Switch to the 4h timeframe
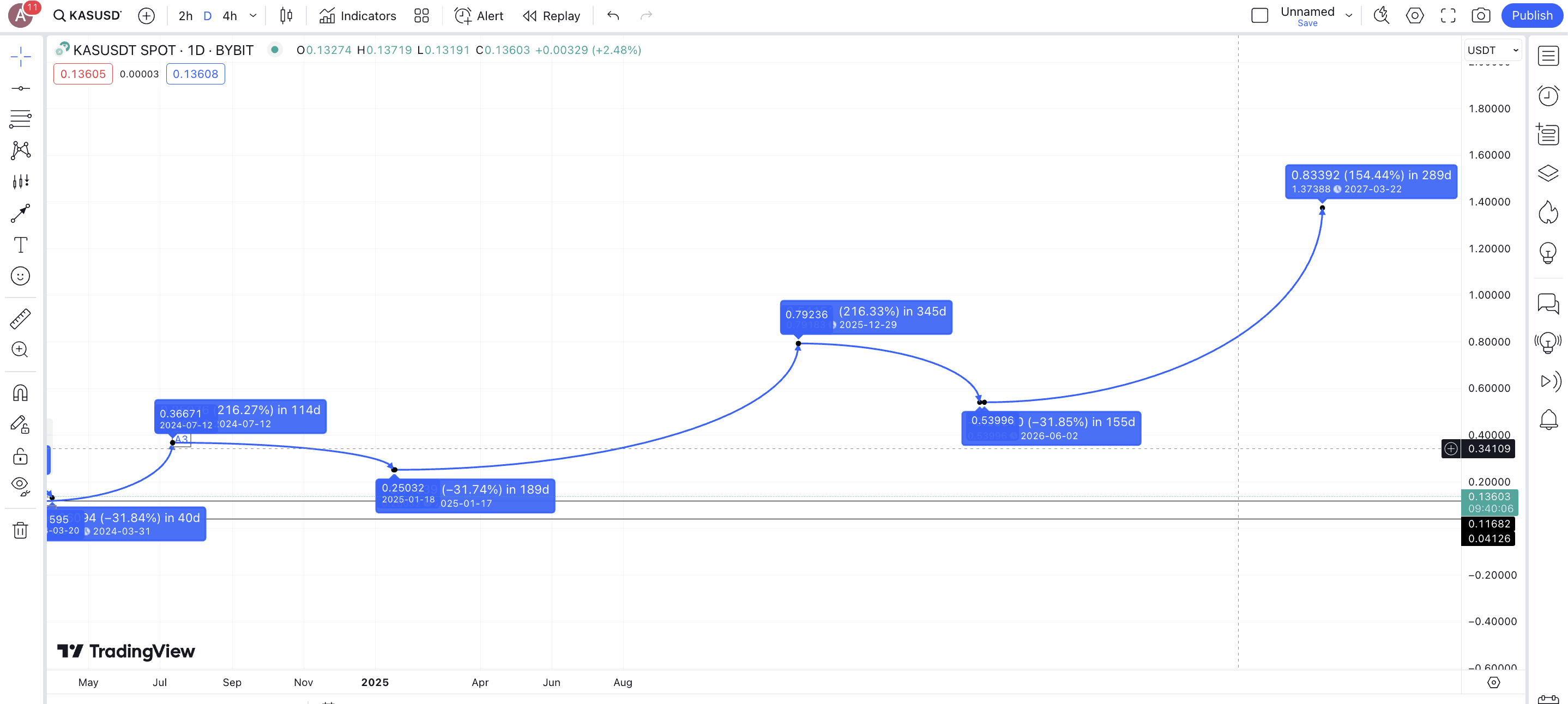 click(230, 16)
